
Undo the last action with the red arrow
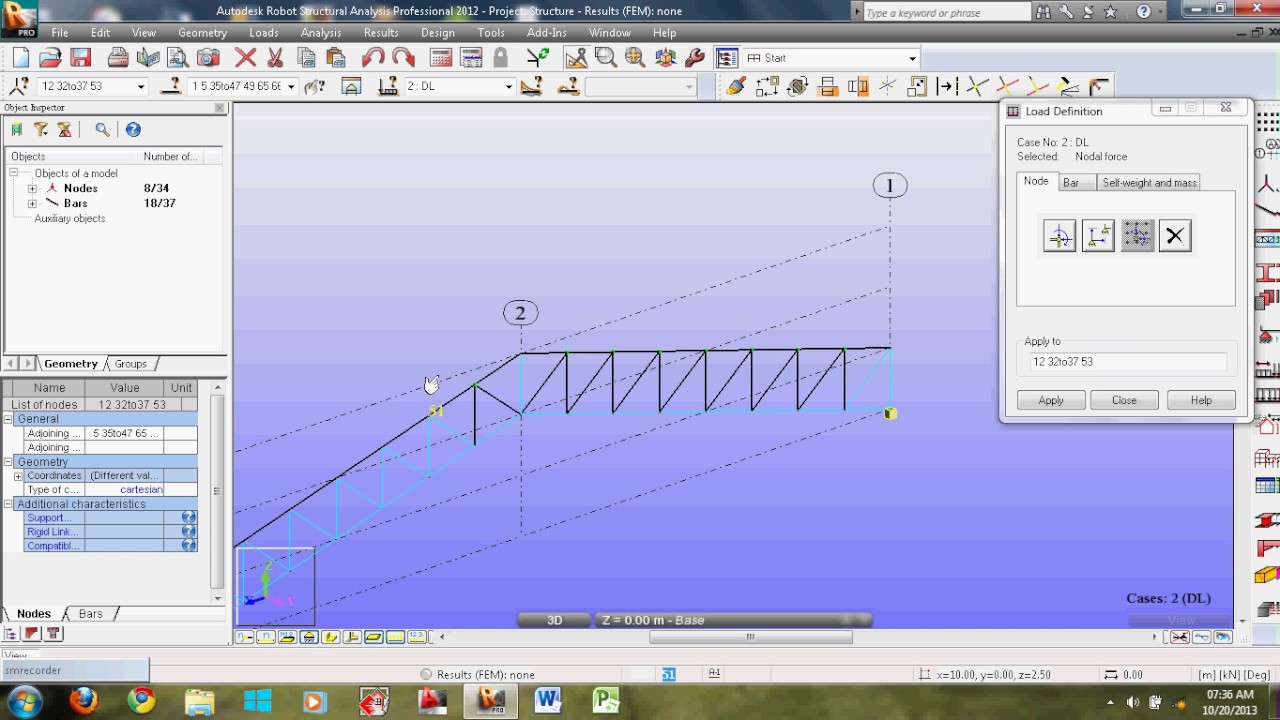pyautogui.click(x=373, y=58)
